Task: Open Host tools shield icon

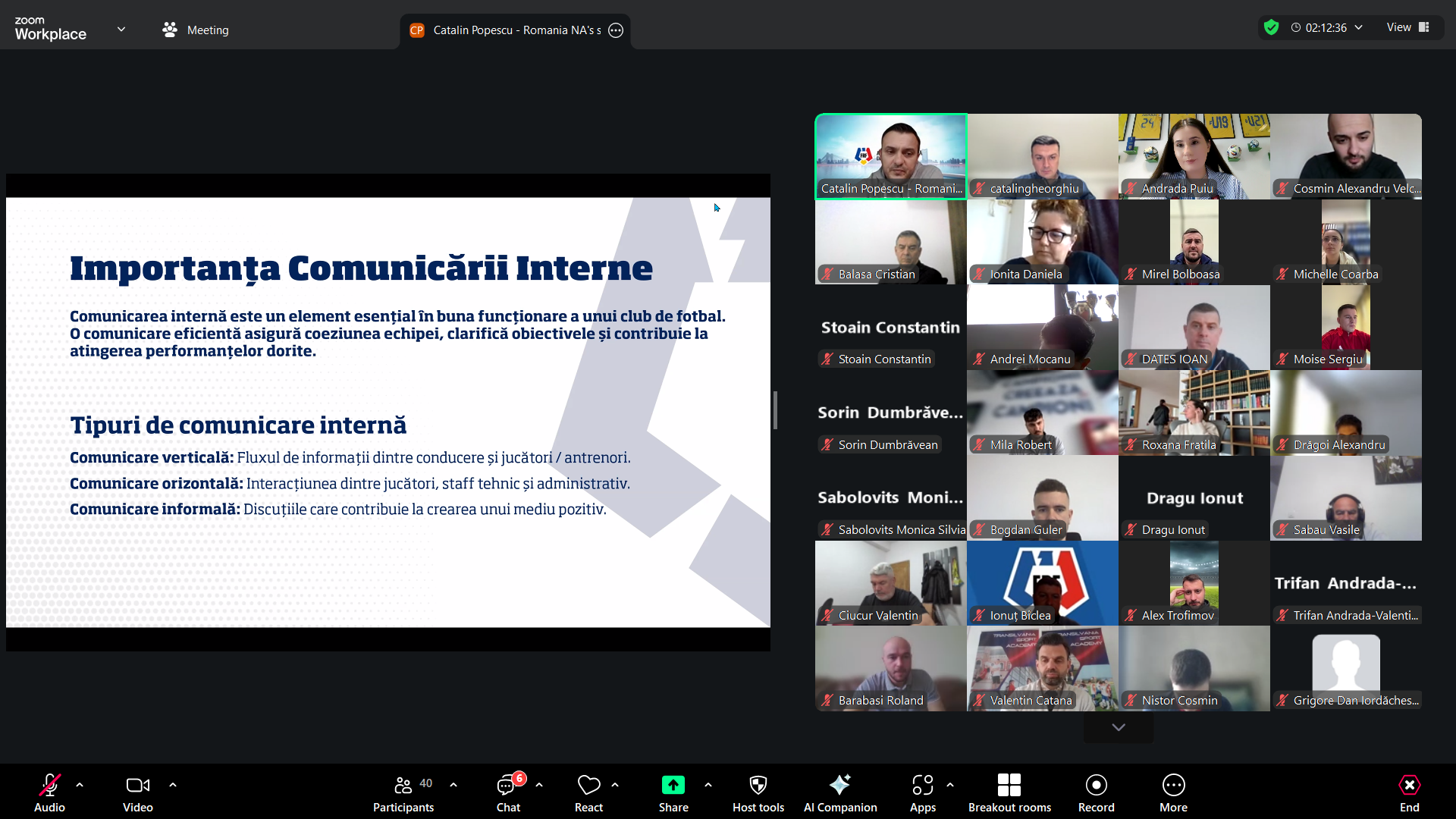Action: click(758, 785)
